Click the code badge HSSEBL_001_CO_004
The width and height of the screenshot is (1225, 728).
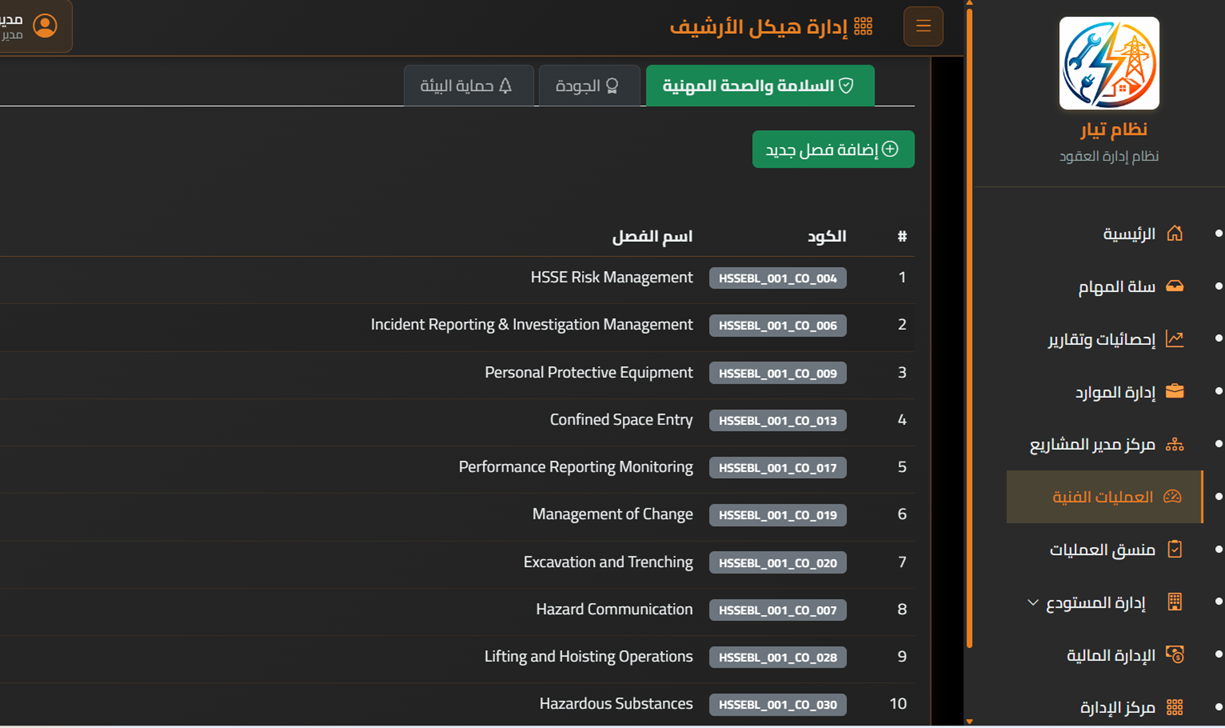778,278
